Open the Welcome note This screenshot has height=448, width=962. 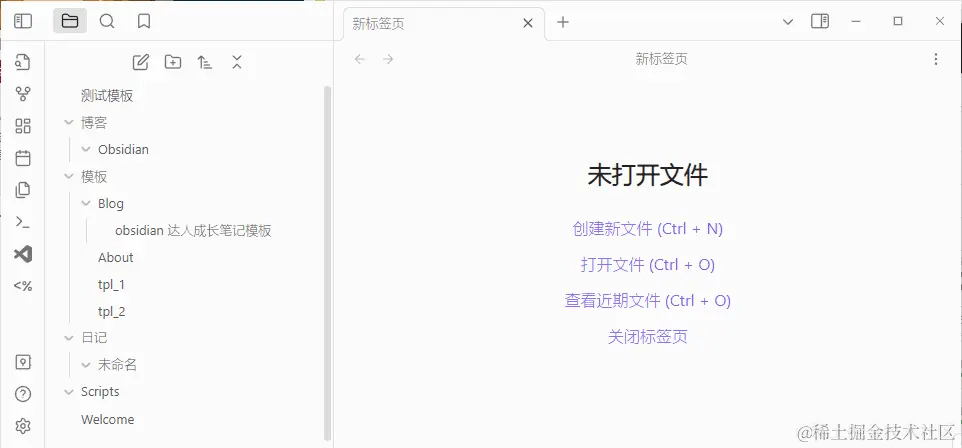(107, 420)
